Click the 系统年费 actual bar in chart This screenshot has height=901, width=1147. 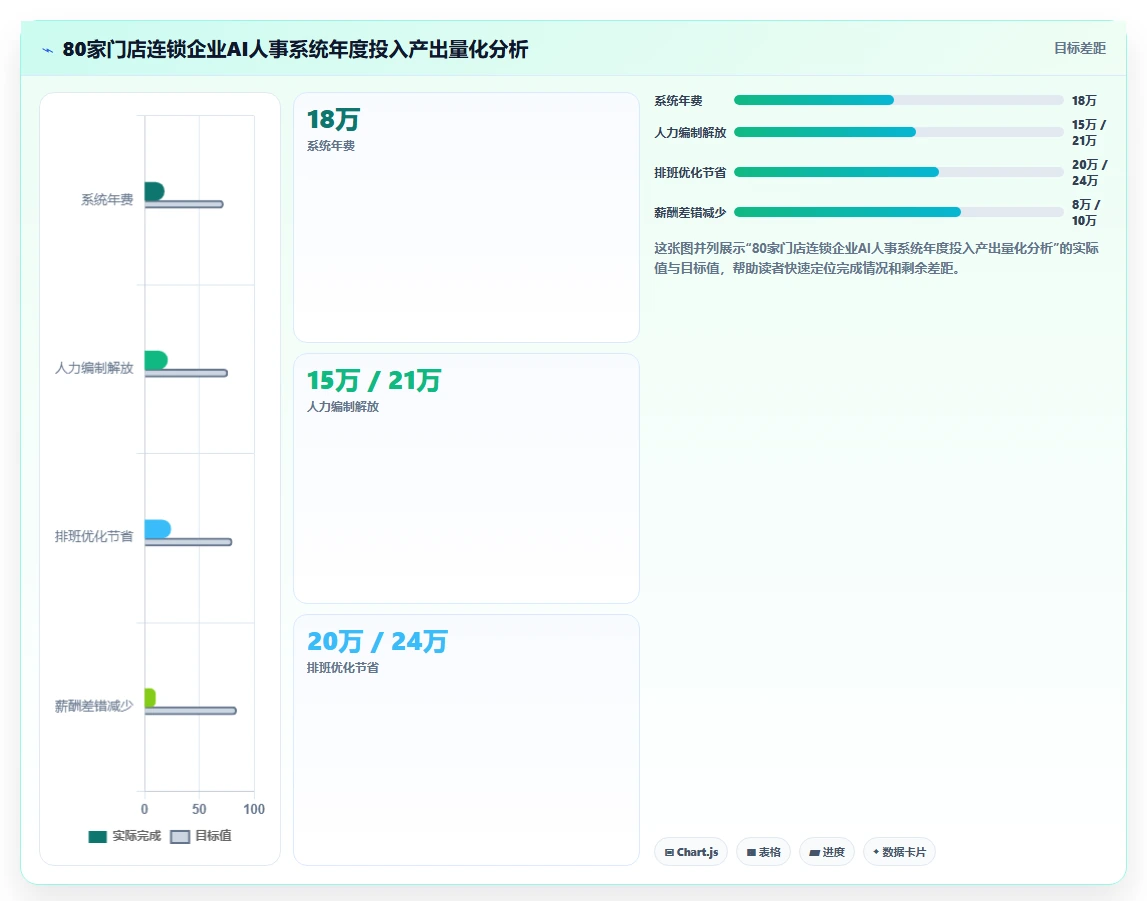point(154,192)
